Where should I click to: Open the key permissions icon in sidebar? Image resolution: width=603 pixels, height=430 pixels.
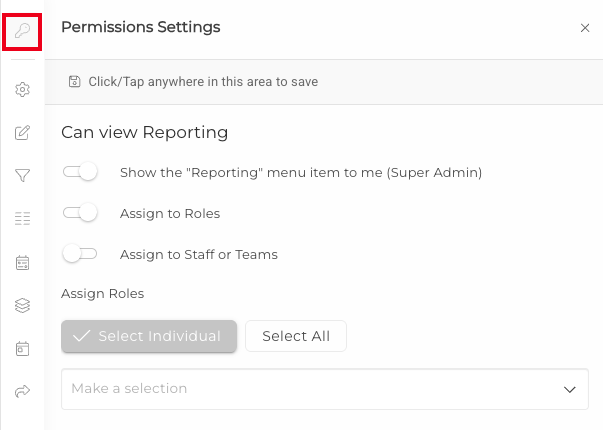pyautogui.click(x=22, y=31)
